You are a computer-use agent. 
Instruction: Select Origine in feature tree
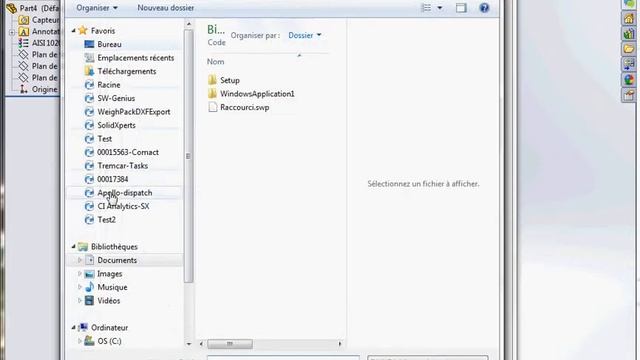(44, 89)
